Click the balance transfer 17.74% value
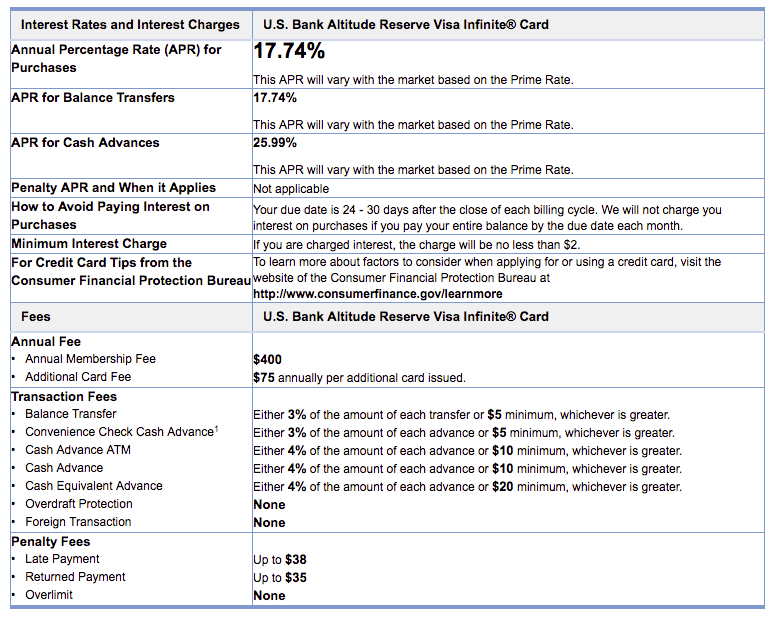This screenshot has width=776, height=620. coord(275,97)
